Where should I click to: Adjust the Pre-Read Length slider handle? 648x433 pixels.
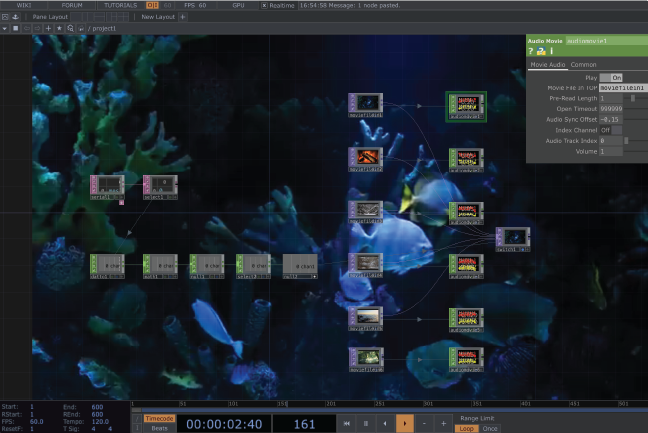coord(633,98)
